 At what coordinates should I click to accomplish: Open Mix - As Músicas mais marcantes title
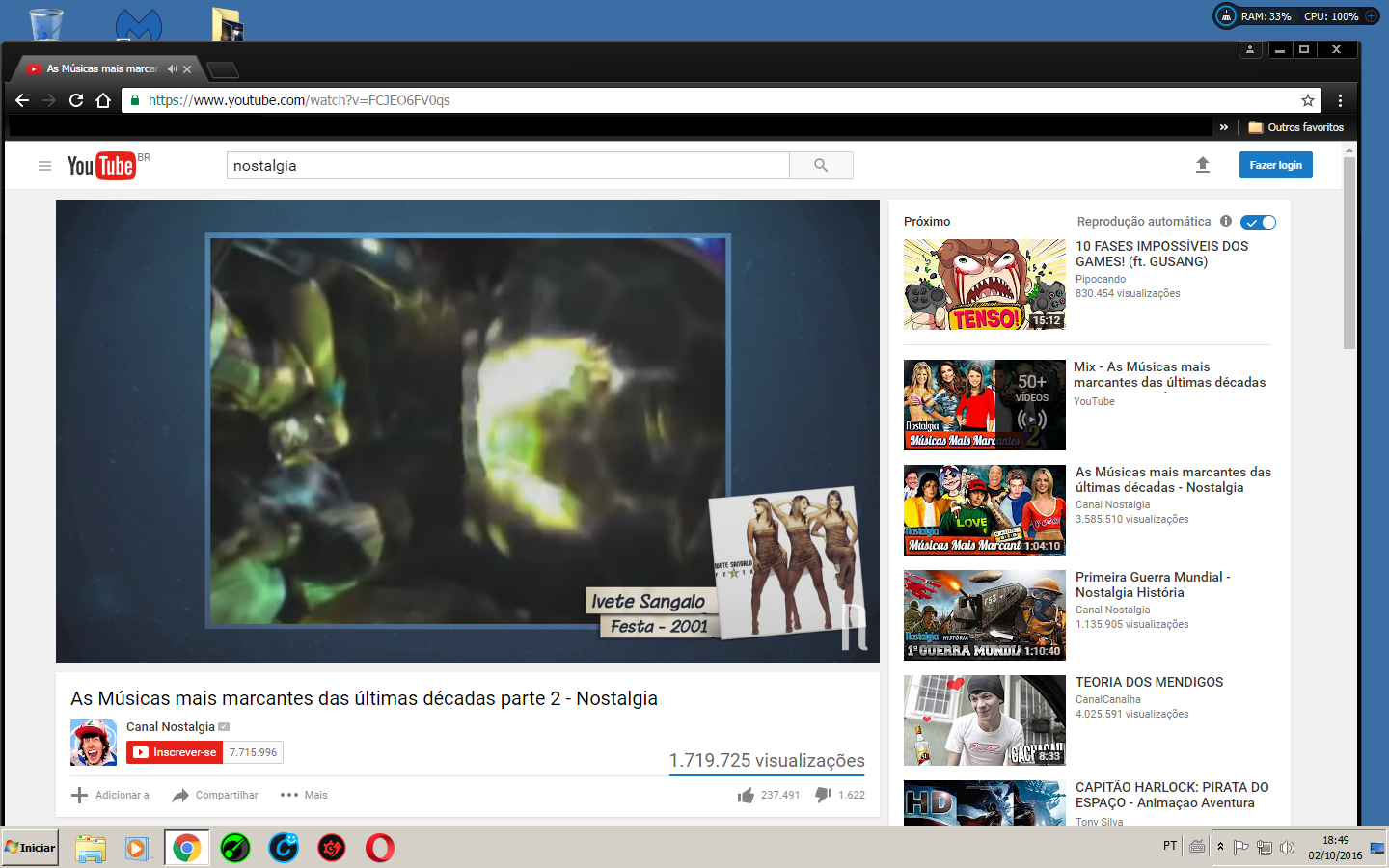tap(1169, 374)
